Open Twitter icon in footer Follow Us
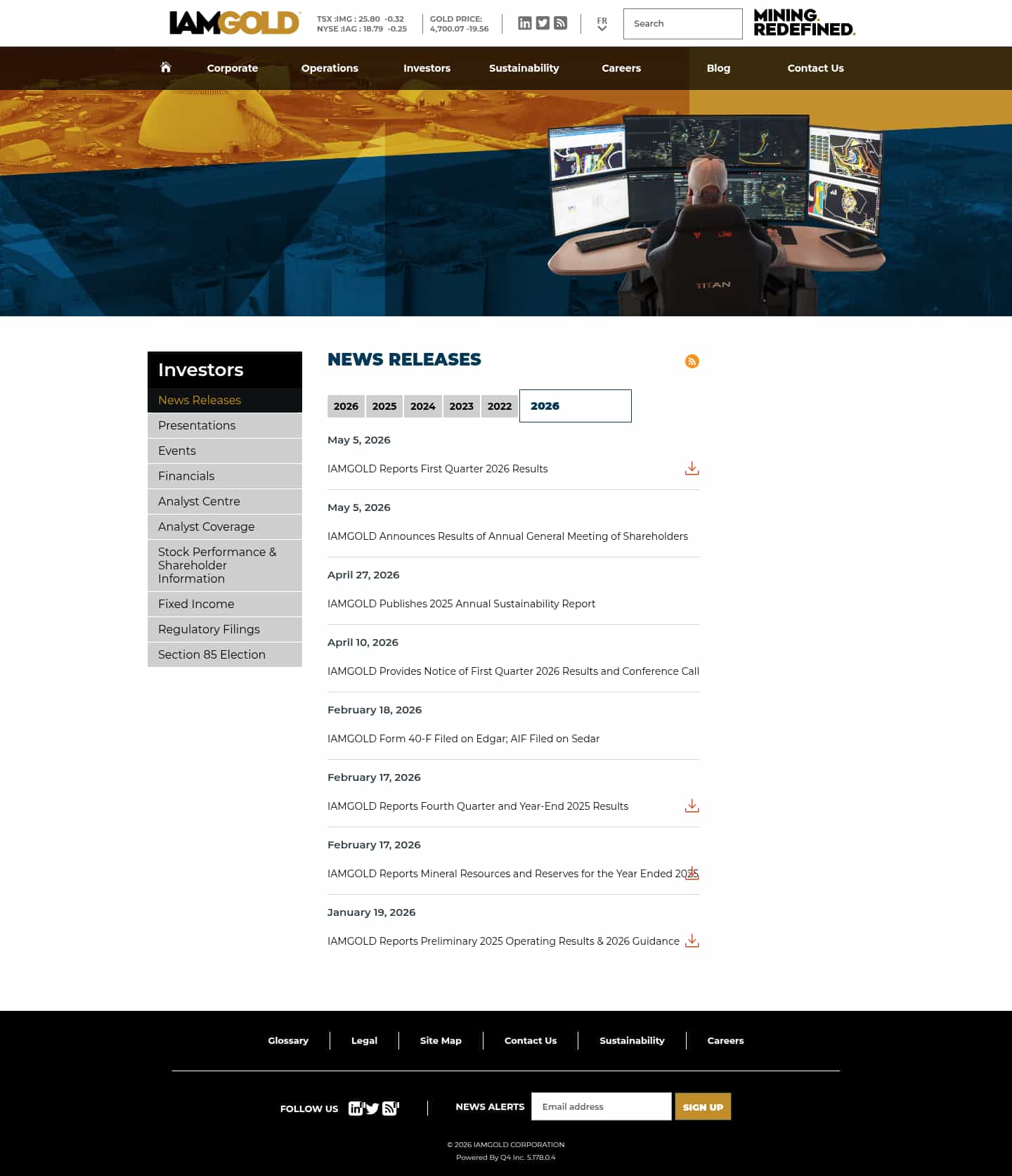This screenshot has width=1012, height=1176. [x=372, y=1109]
